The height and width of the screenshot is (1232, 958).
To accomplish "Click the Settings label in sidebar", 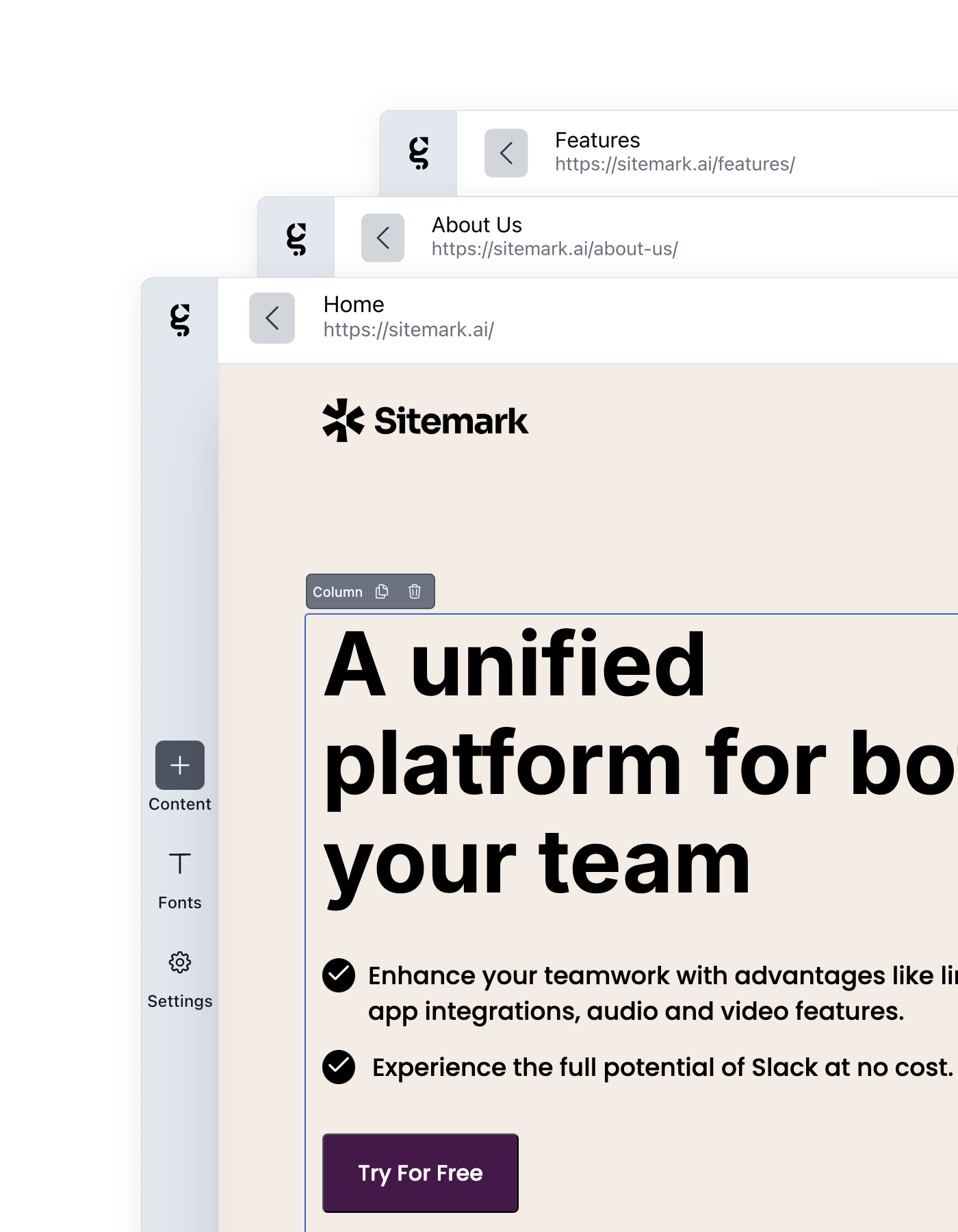I will coord(180,1001).
